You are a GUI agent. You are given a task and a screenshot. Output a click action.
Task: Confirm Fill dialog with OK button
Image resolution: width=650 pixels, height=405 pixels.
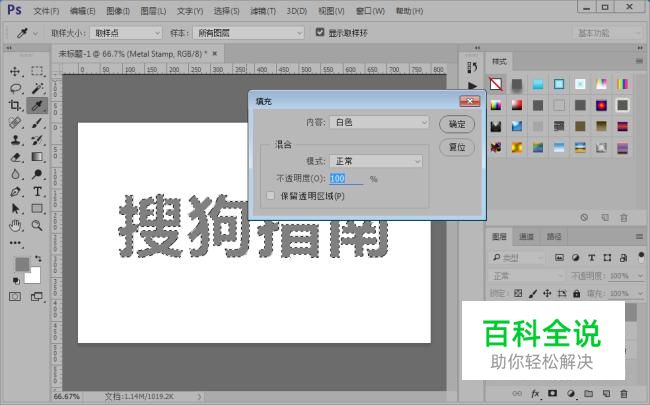click(x=457, y=124)
